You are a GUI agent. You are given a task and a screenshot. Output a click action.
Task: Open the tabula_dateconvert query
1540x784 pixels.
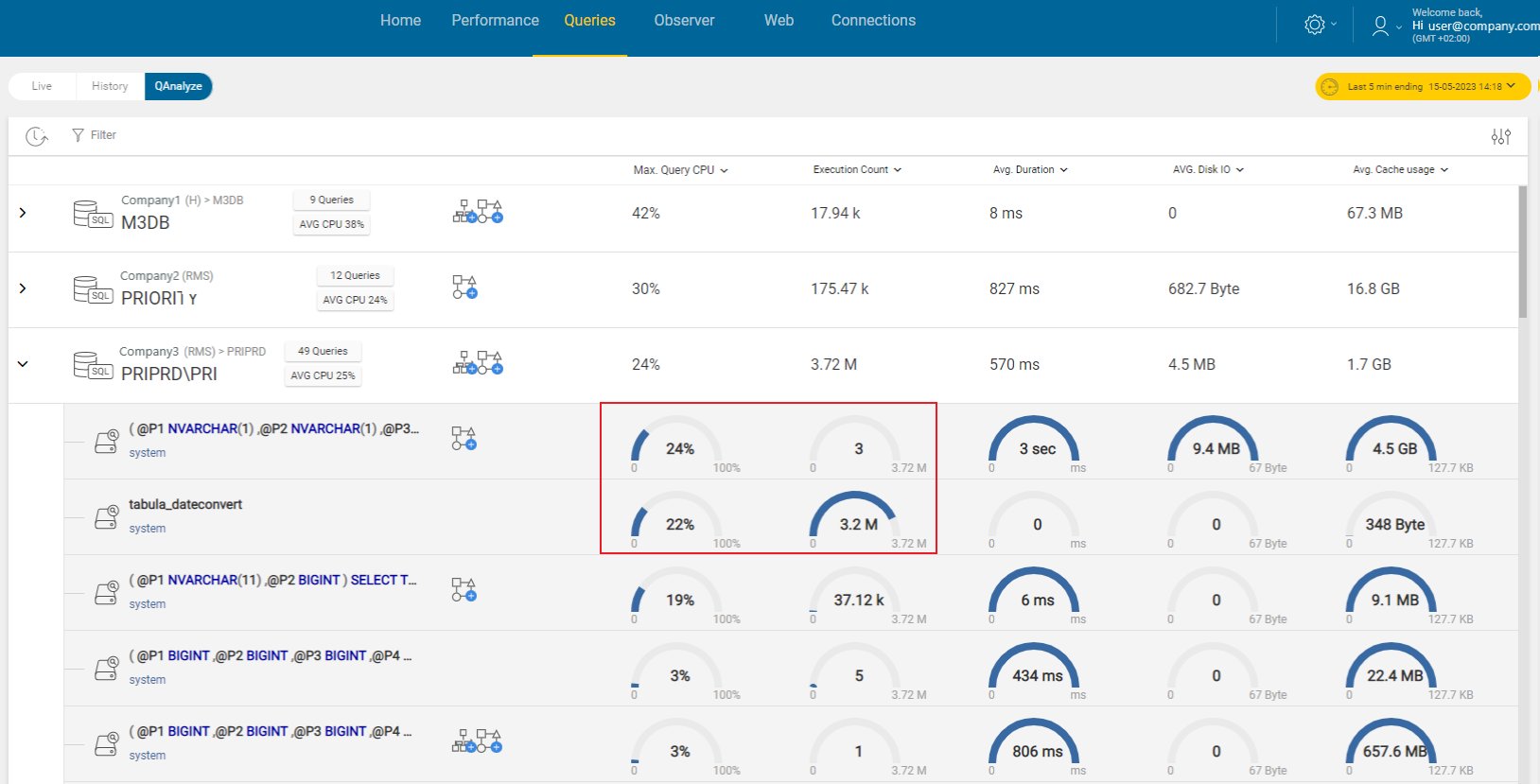185,504
